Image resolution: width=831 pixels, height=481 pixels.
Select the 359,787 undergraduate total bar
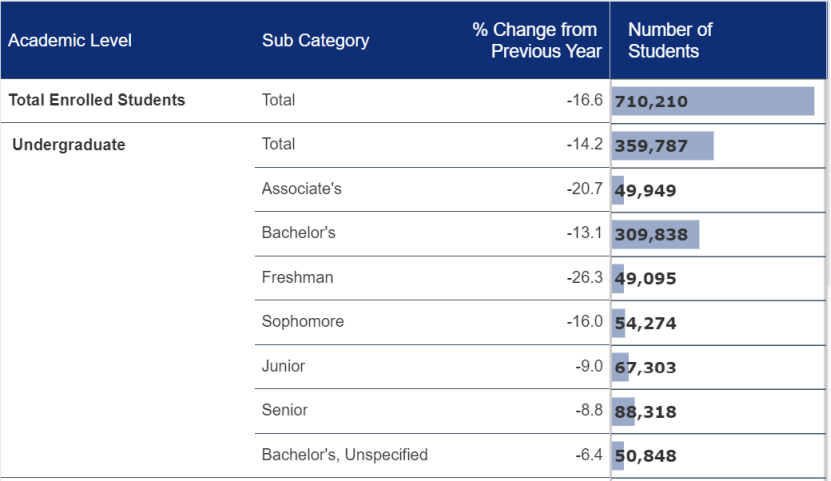[x=662, y=146]
